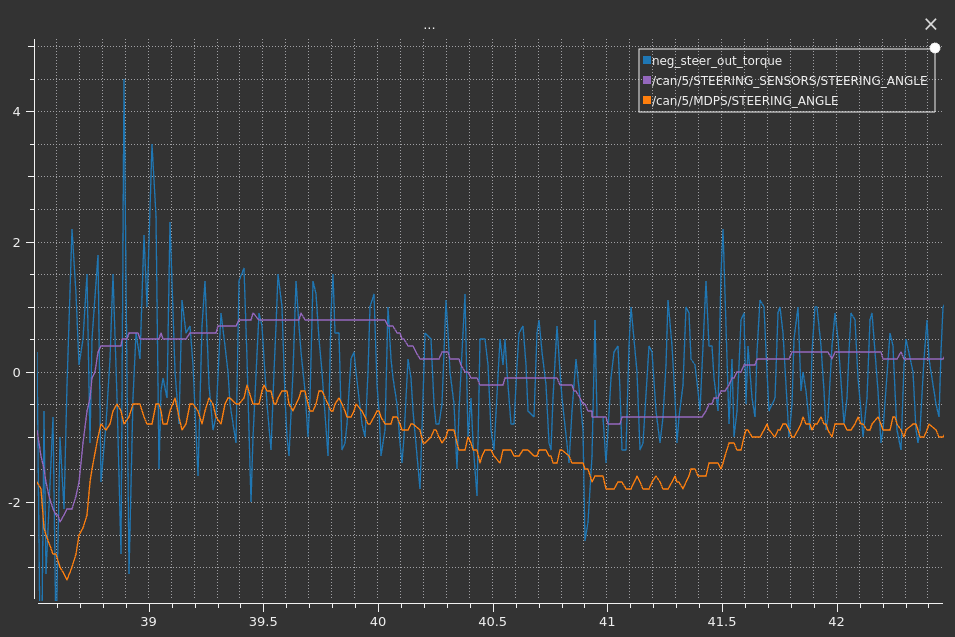
Task: Click y-axis tick label 2
Action: click(x=16, y=242)
